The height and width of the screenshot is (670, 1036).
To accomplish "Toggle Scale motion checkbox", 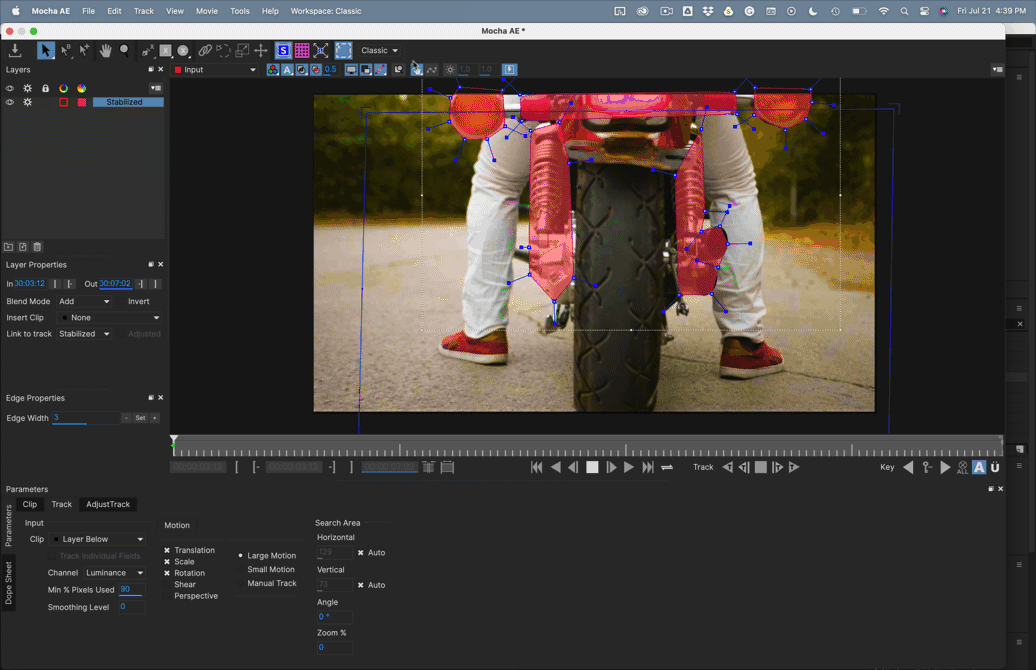I will (x=167, y=562).
